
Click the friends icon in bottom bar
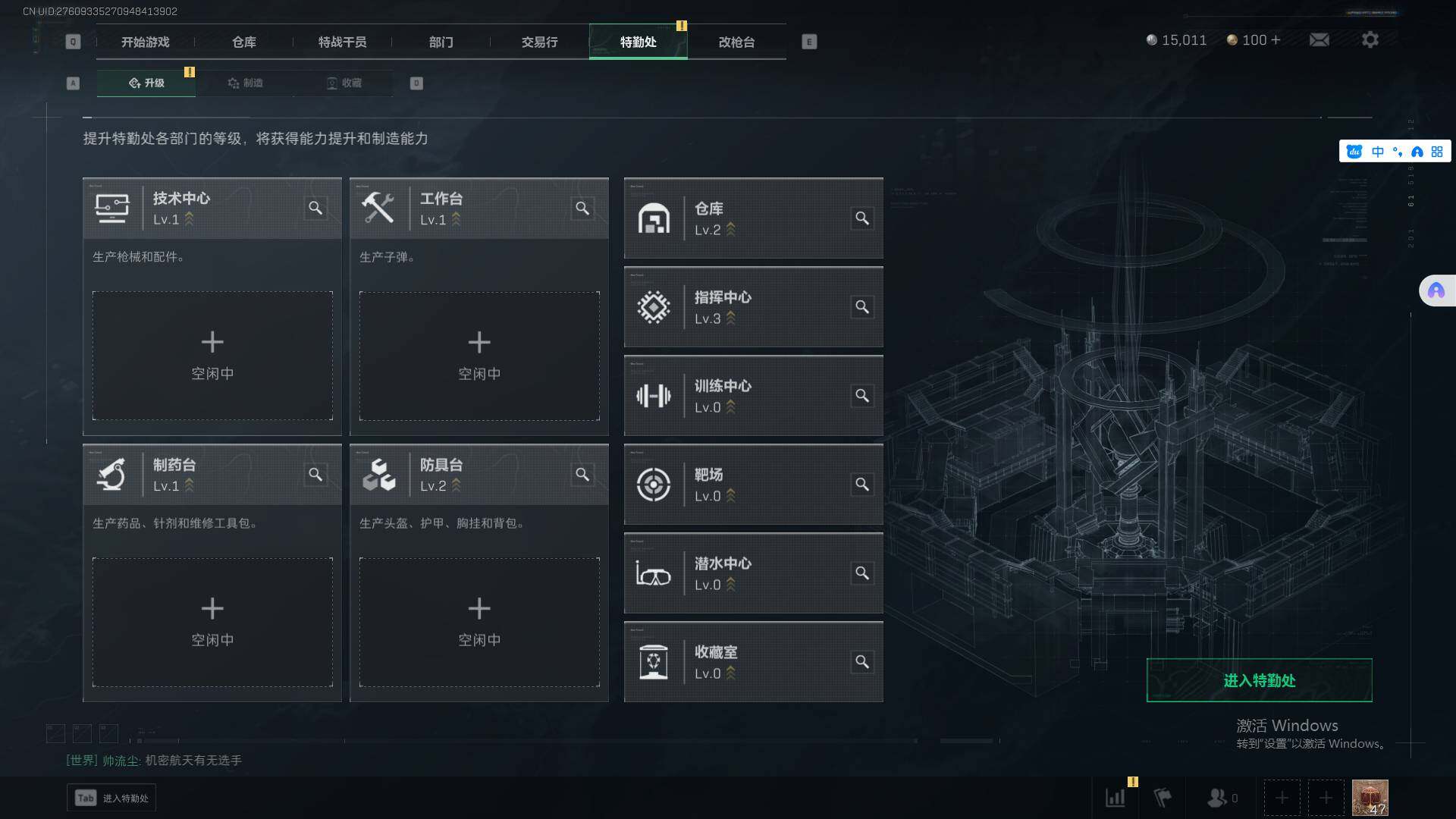(x=1217, y=798)
